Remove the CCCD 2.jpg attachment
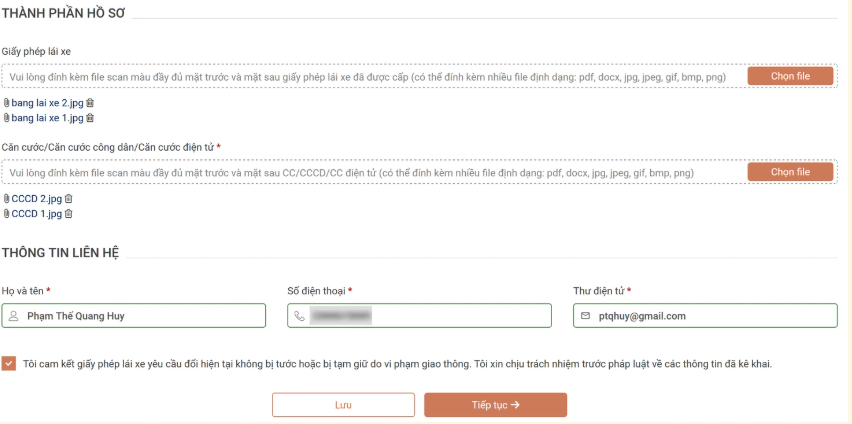Screen dimensions: 852x424 [69, 199]
